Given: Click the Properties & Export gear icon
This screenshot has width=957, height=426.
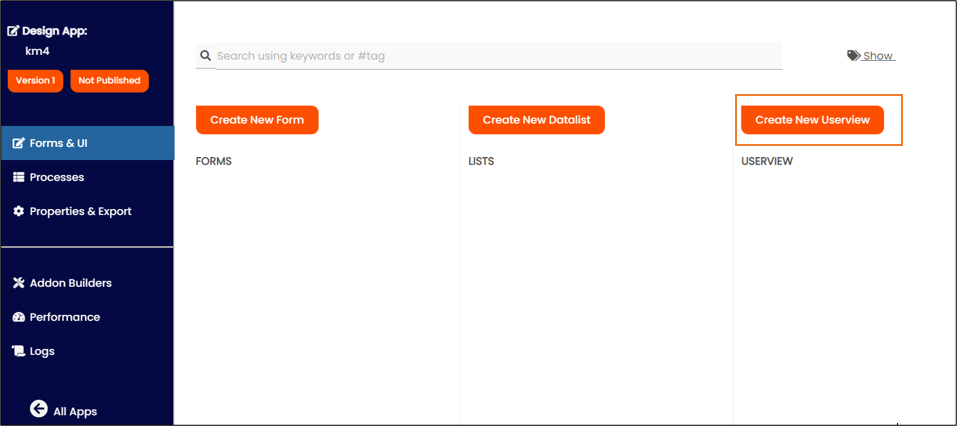Looking at the screenshot, I should 19,211.
